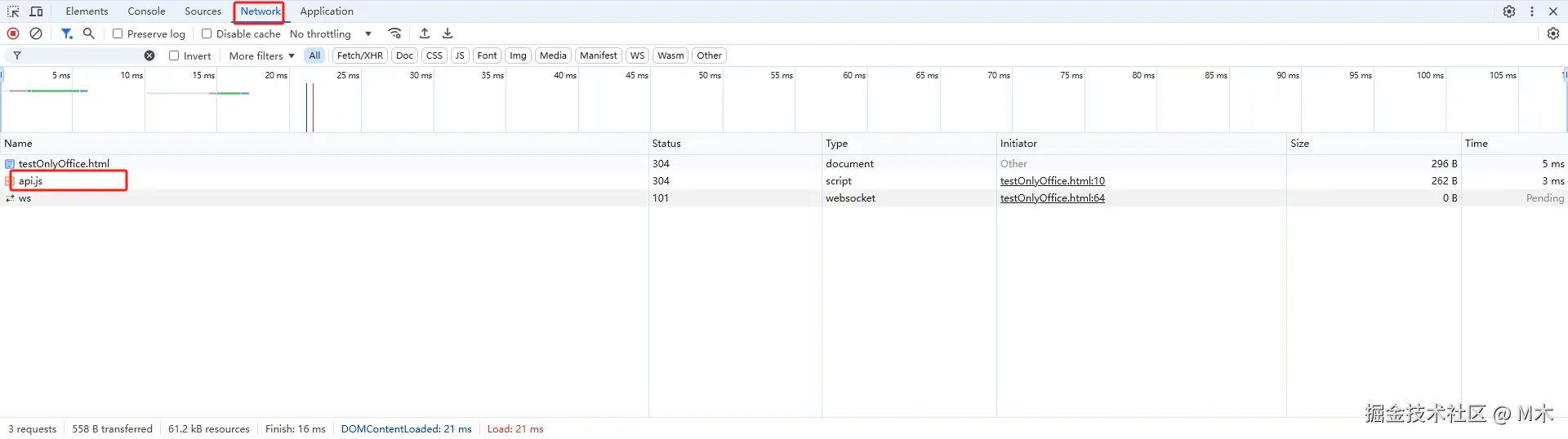Click the 25 ms mark on the timeline overview
Screen dimensions: 1568x439
pyautogui.click(x=348, y=75)
